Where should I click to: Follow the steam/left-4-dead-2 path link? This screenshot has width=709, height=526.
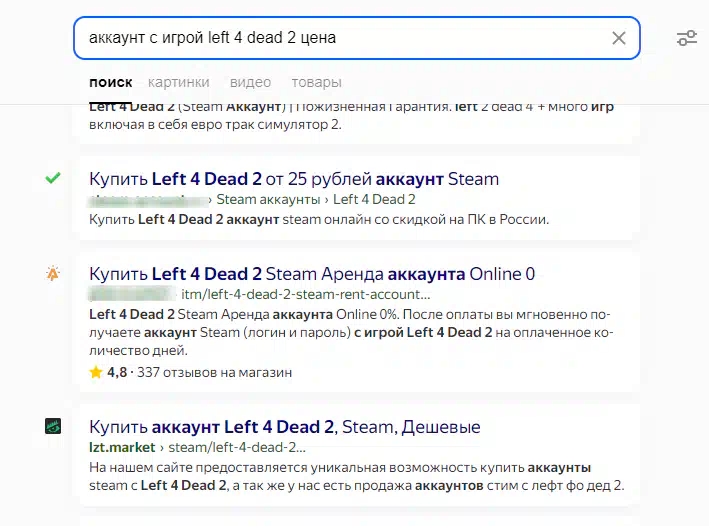coord(237,447)
